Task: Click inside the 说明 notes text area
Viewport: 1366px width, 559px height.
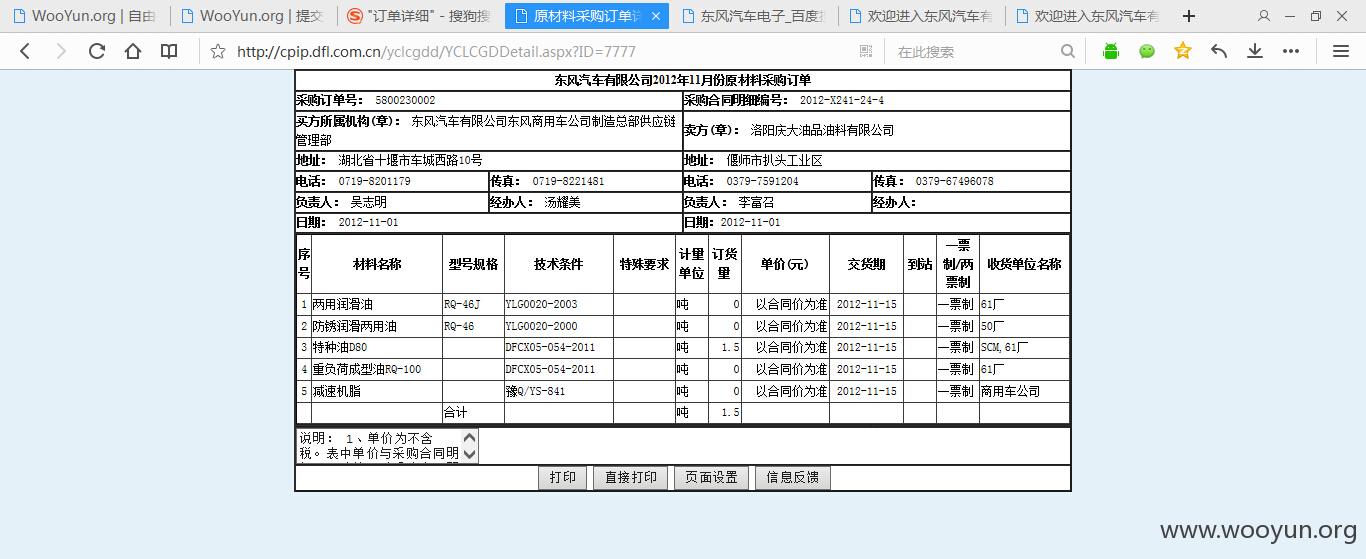Action: coord(380,446)
